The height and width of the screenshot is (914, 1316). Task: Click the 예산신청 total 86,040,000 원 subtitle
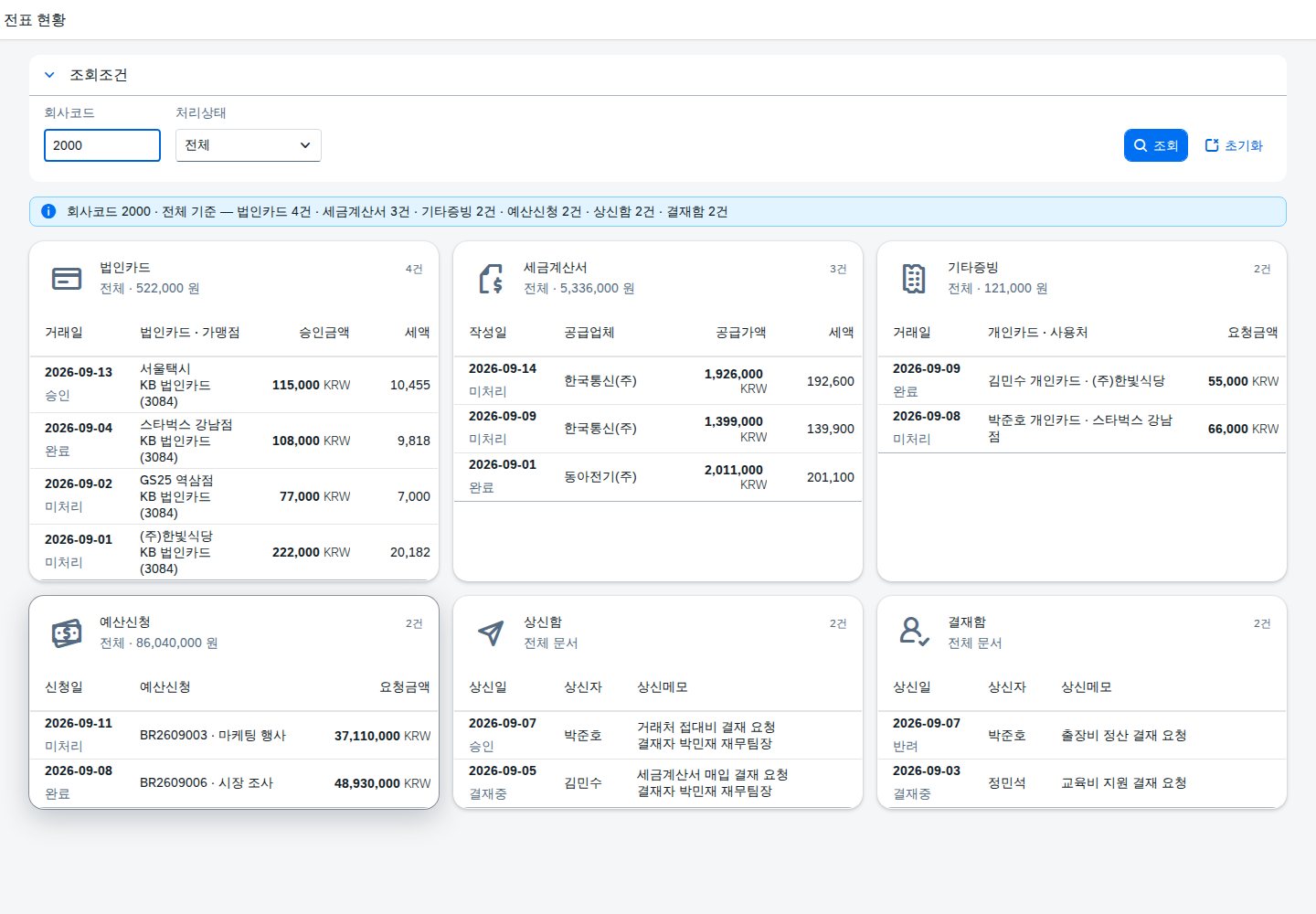pyautogui.click(x=159, y=643)
